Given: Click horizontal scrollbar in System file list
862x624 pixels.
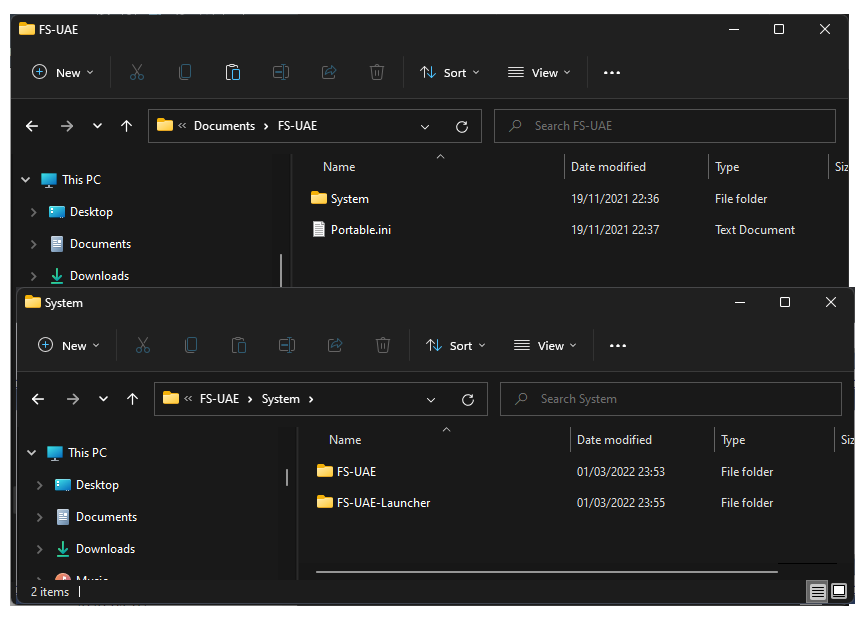Looking at the screenshot, I should pos(546,572).
